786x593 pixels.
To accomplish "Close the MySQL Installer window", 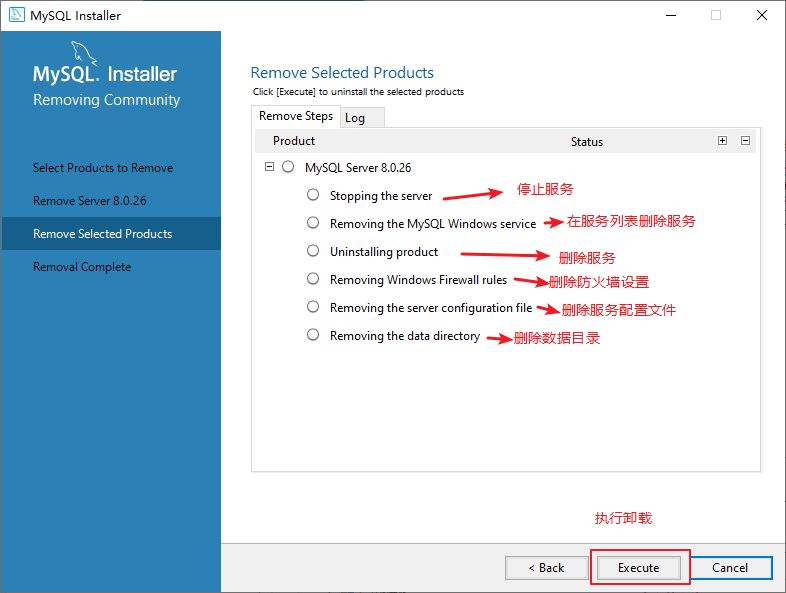I will click(x=762, y=15).
